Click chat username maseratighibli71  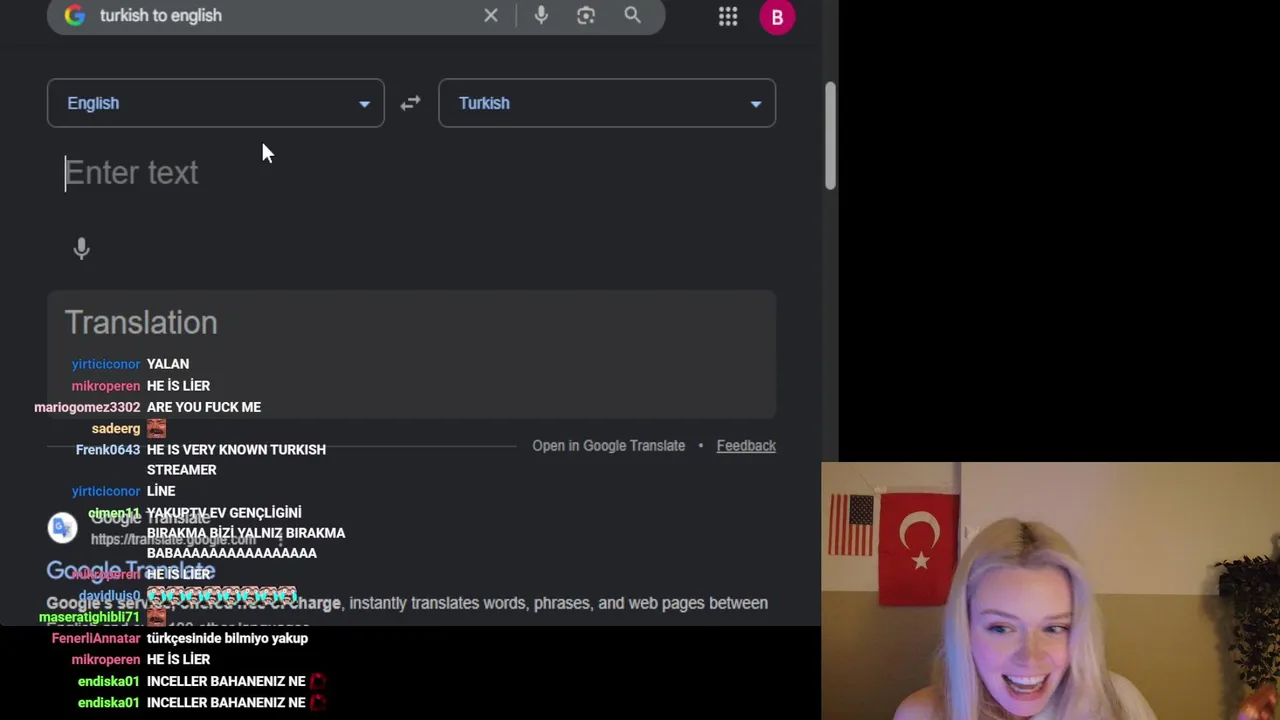pyautogui.click(x=89, y=617)
